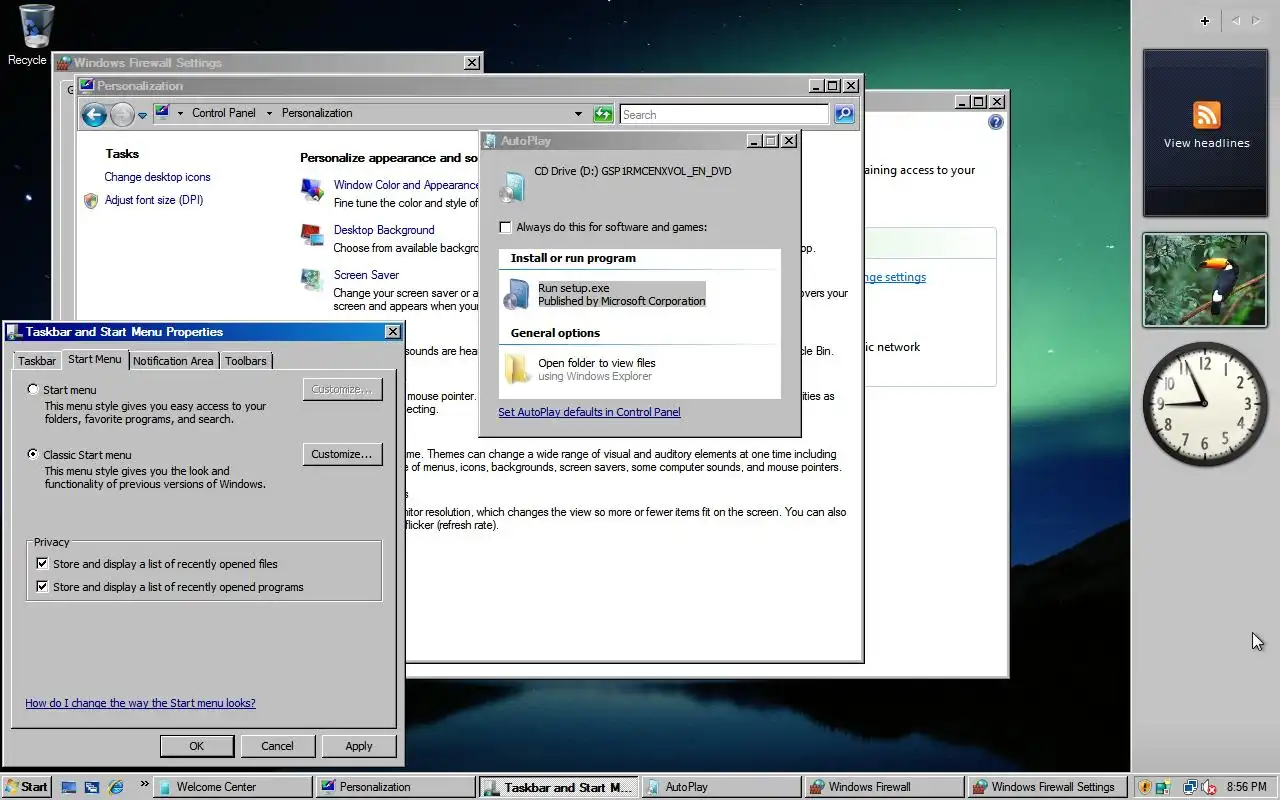Screen dimensions: 1280x800
Task: Click the shield icon beside Adjust font size
Action: click(91, 200)
